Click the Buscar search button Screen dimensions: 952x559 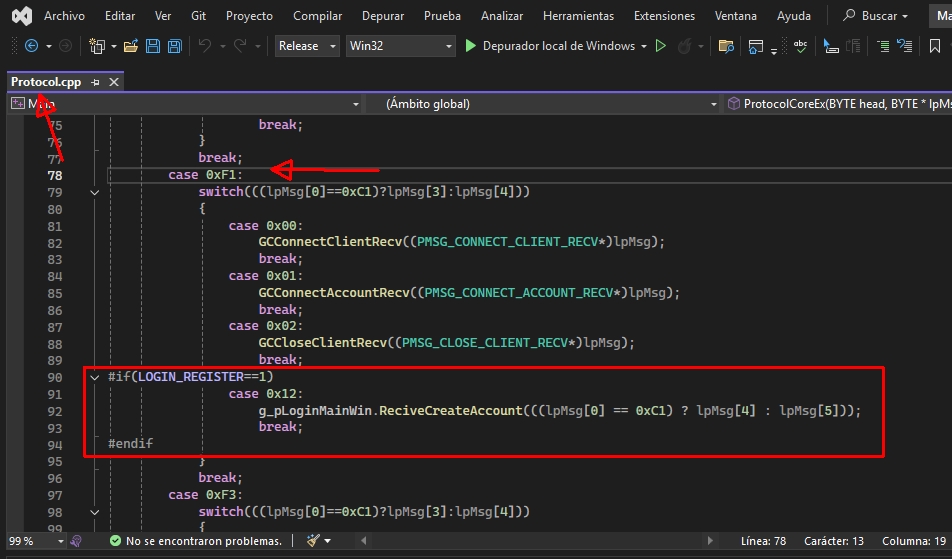875,16
